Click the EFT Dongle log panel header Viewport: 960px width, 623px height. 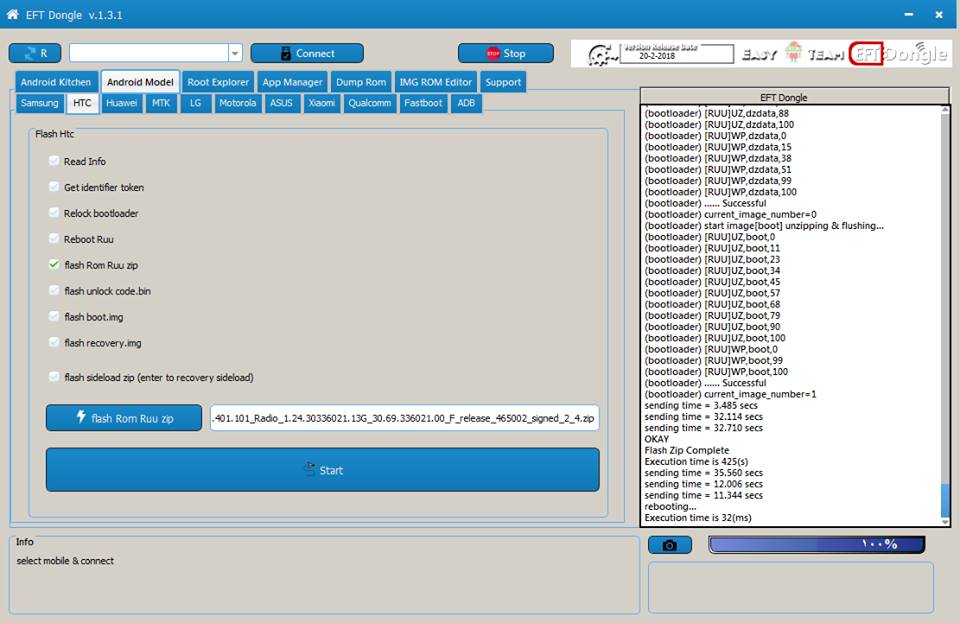coord(795,97)
